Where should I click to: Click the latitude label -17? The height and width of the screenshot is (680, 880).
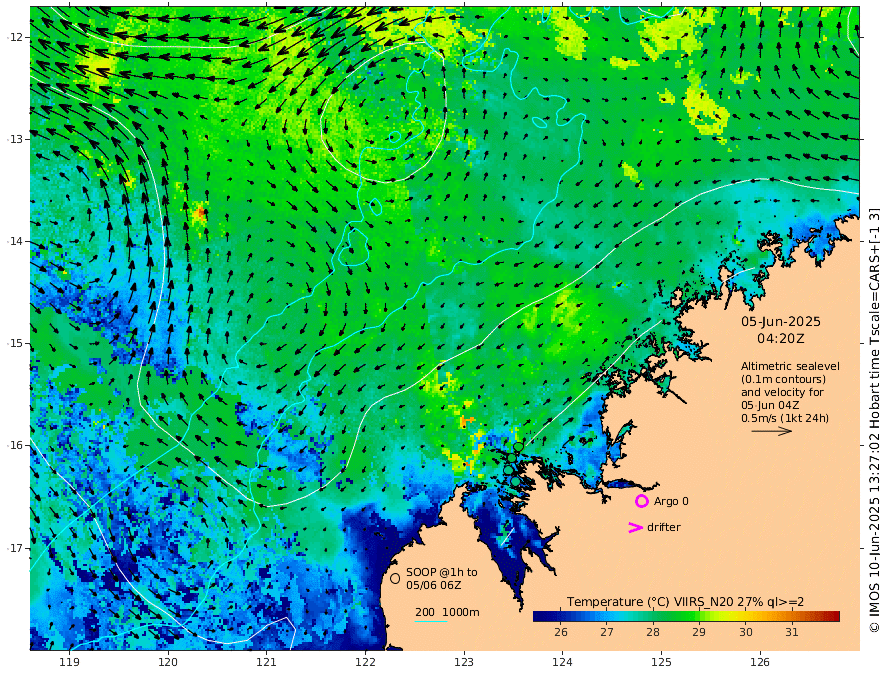[x=15, y=548]
